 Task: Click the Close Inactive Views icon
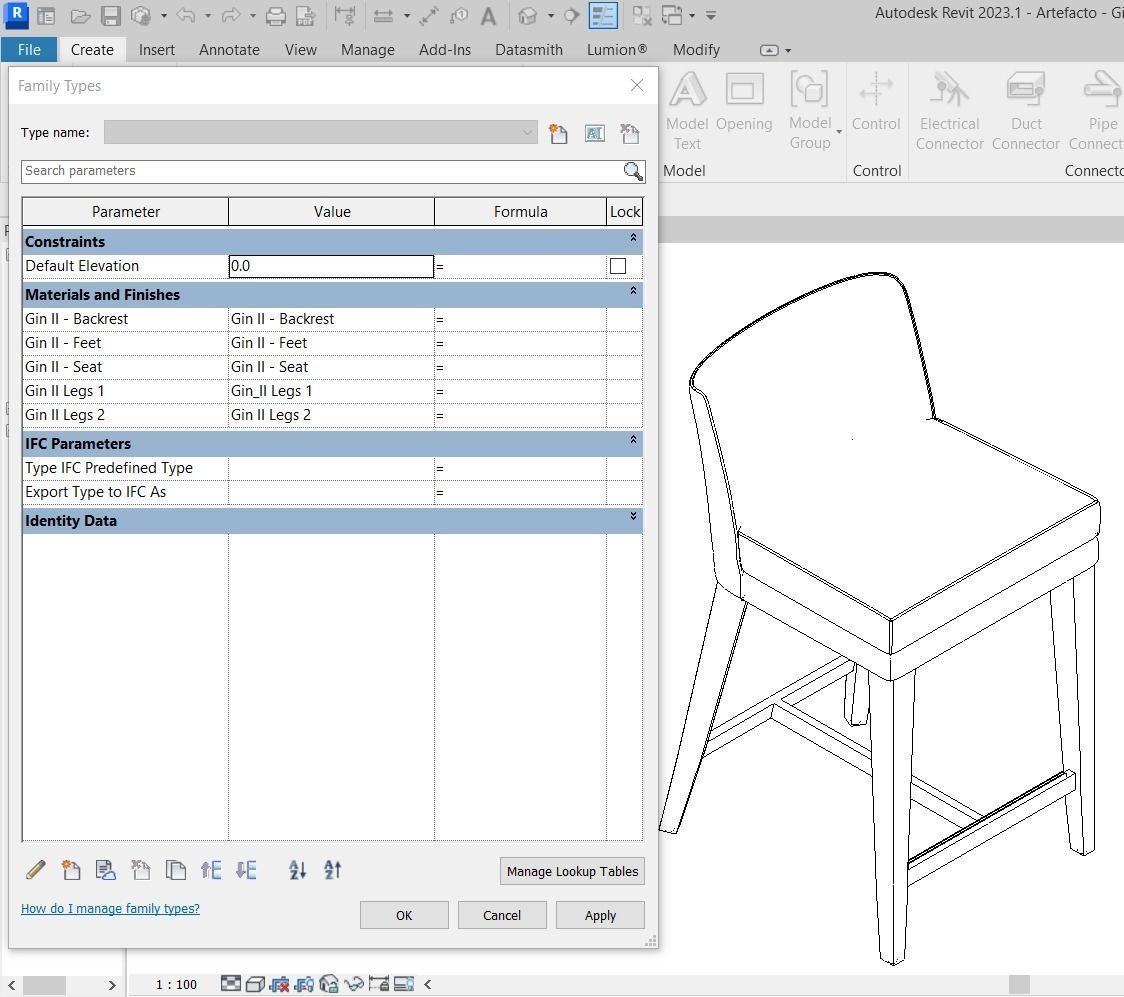coord(642,16)
